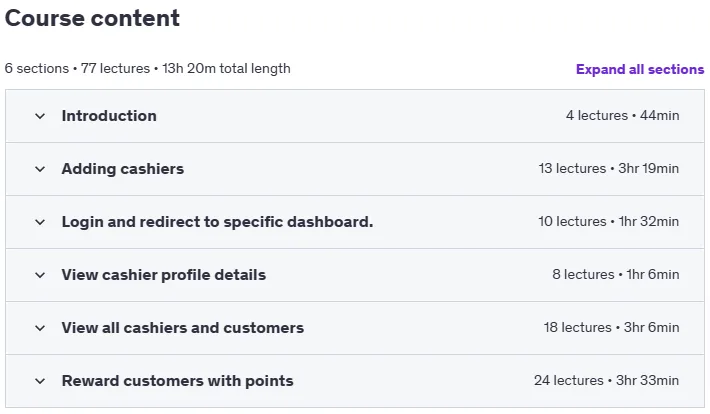710x414 pixels.
Task: Click the 24 lectures 3hr 33min summary
Action: coord(606,380)
